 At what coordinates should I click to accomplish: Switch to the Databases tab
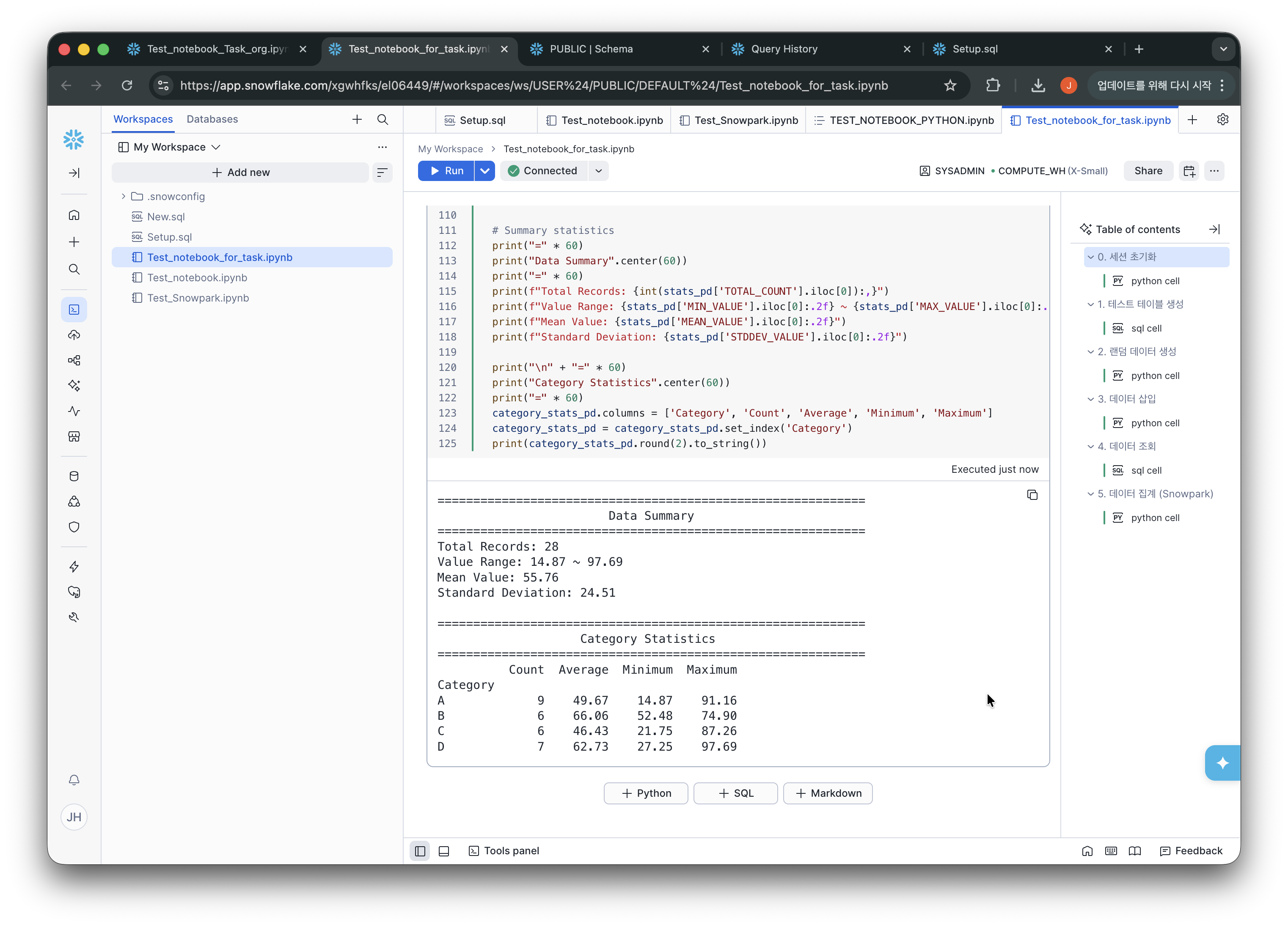212,119
